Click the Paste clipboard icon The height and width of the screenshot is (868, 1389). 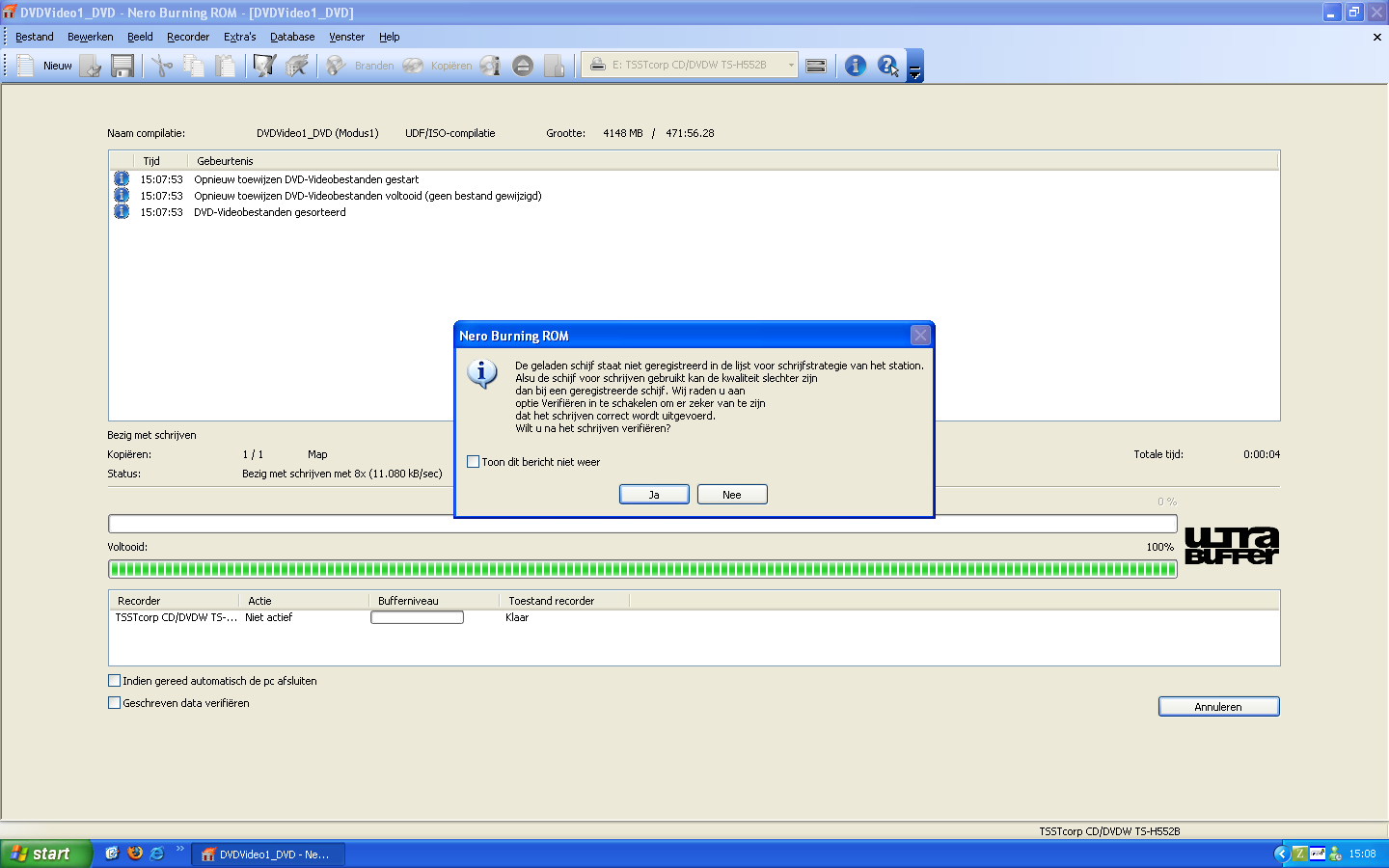point(225,66)
